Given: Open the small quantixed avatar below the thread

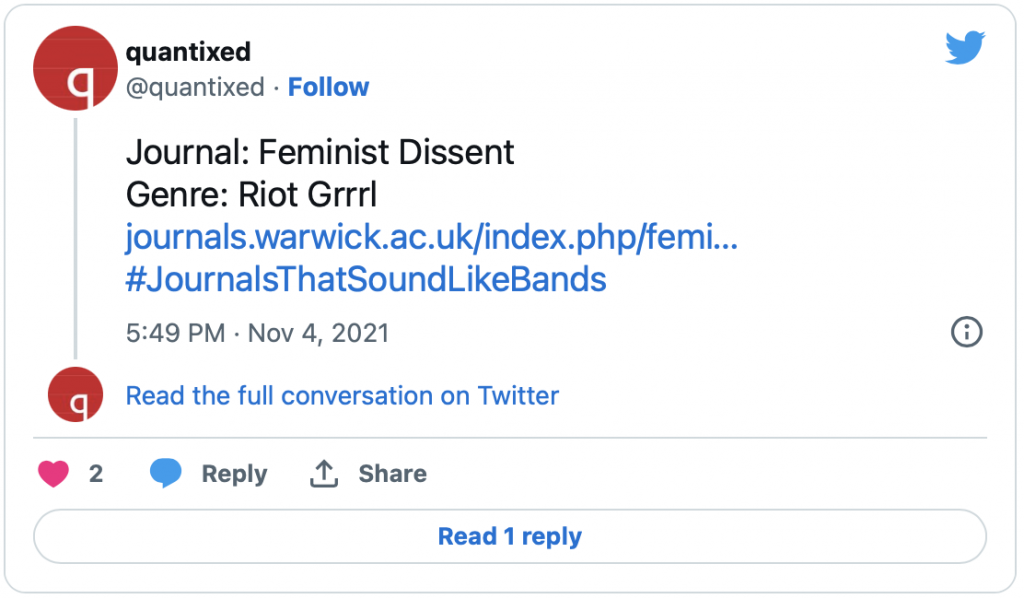Looking at the screenshot, I should (76, 395).
